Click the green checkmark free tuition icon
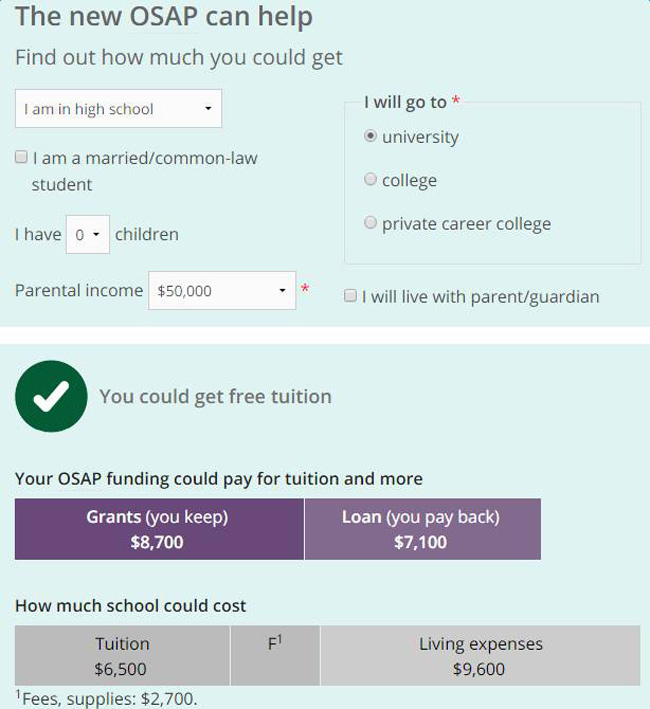Screen dimensions: 650x709 click(x=50, y=397)
